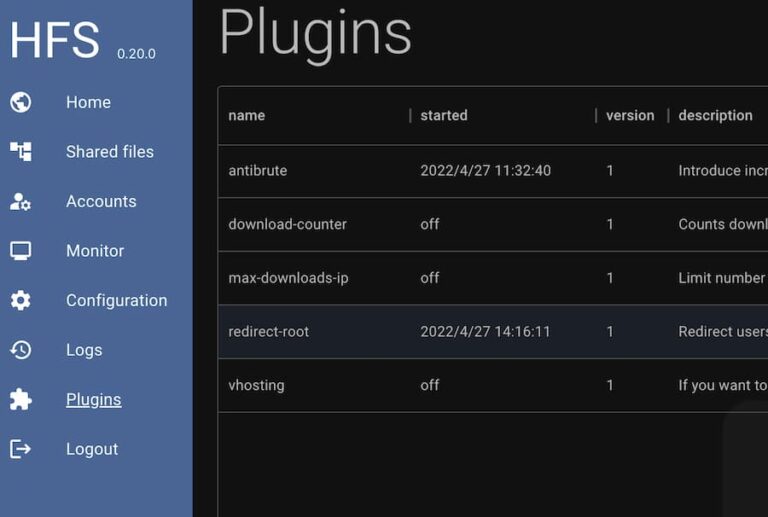The image size is (768, 517).
Task: Select the redirect-root plugin row
Action: [269, 331]
